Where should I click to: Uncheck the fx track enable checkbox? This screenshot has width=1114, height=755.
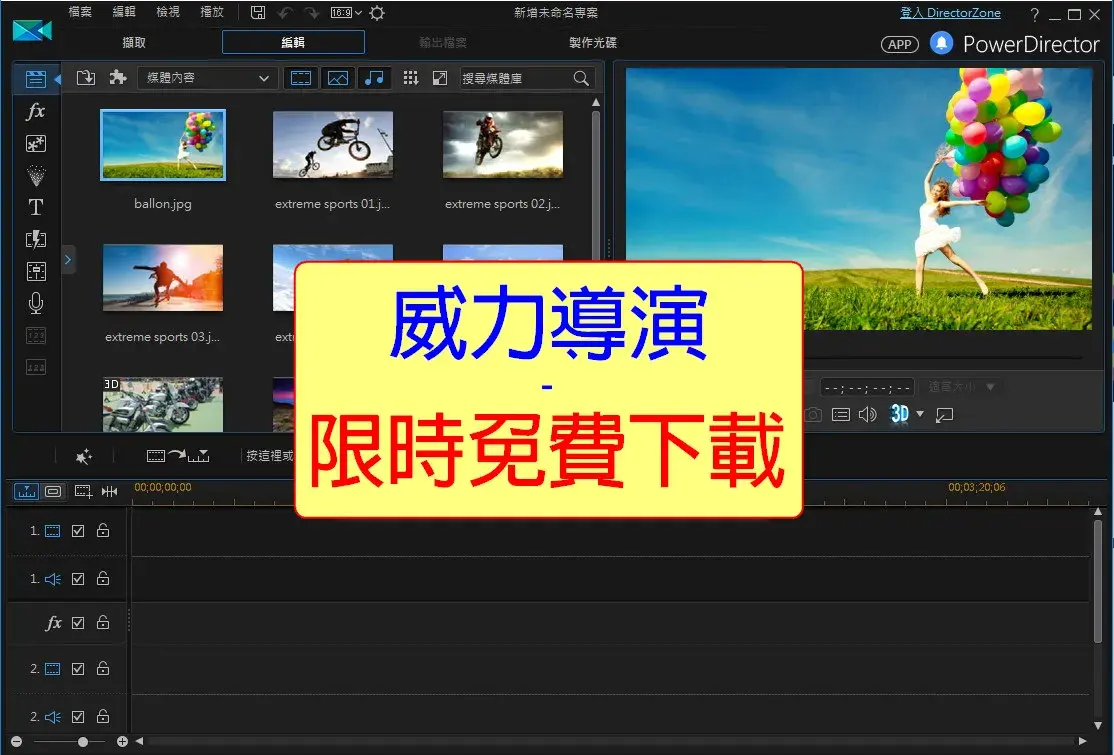point(78,623)
